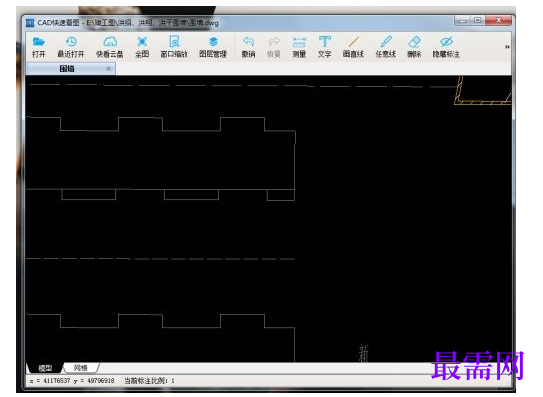The image size is (543, 397).
Task: Click the 当前标注比例 status text
Action: point(149,381)
